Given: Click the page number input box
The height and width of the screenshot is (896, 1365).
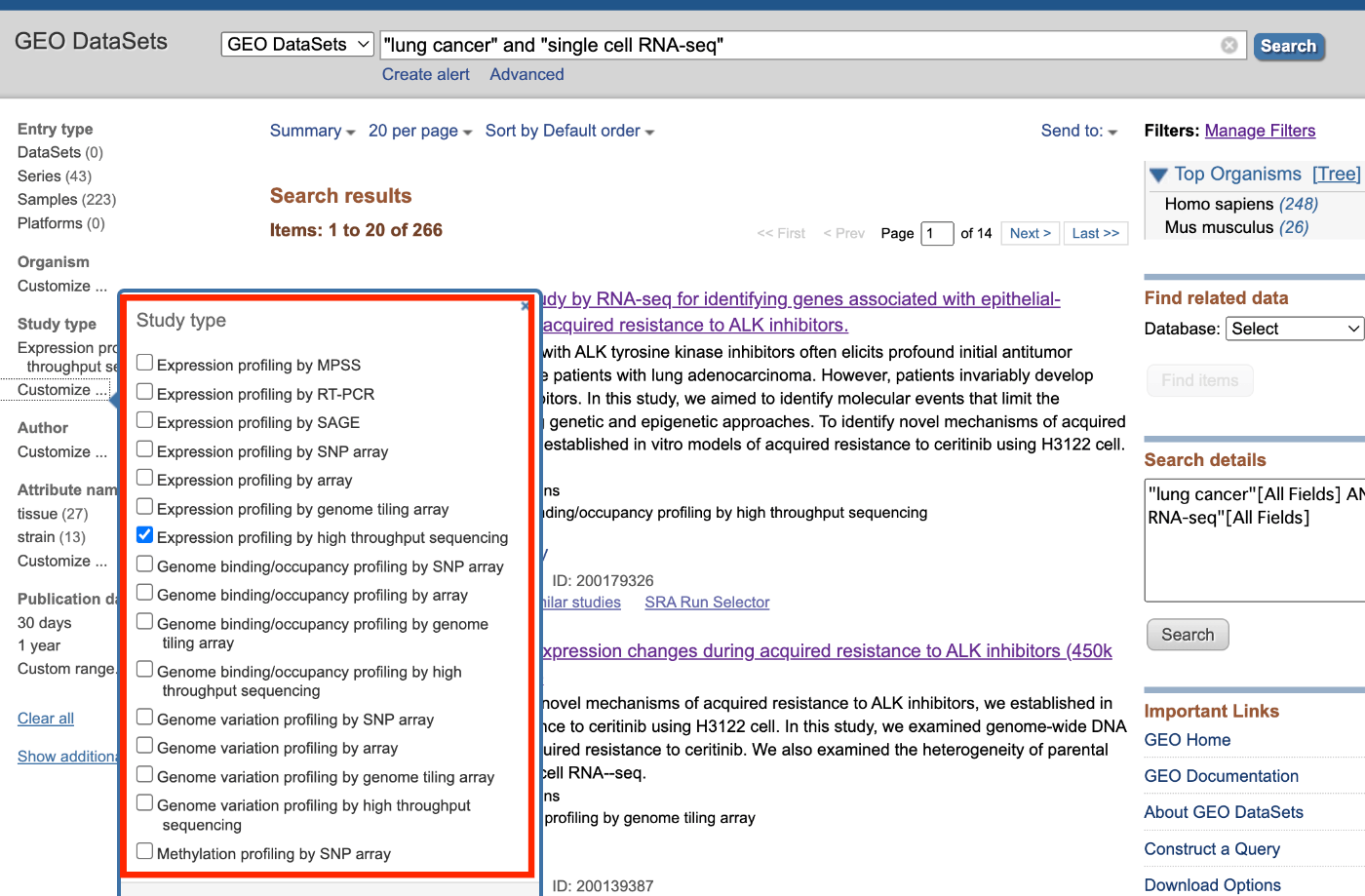Looking at the screenshot, I should pyautogui.click(x=937, y=233).
